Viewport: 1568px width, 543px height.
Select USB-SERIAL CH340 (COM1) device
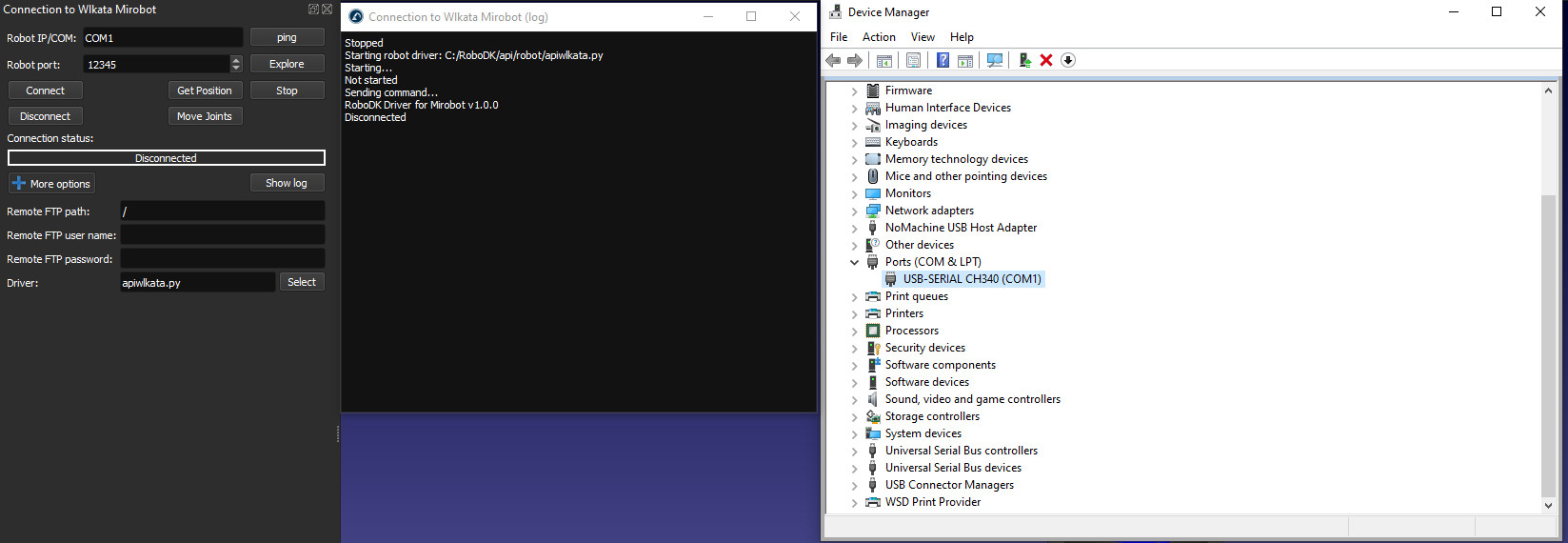click(971, 279)
